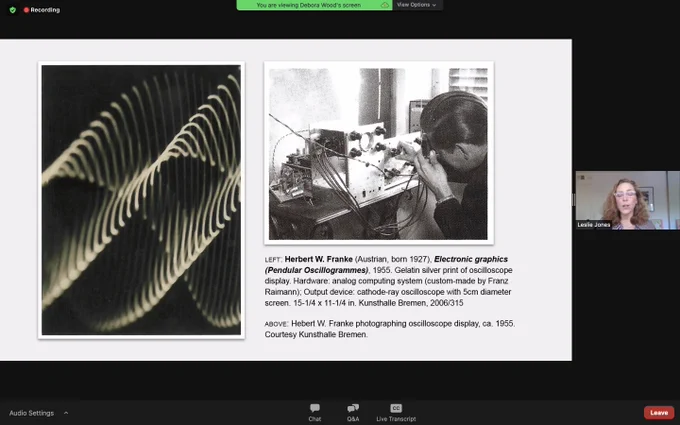The width and height of the screenshot is (680, 425).
Task: Click the '(Pendular Oscillogrammes)' text
Action: (x=317, y=270)
